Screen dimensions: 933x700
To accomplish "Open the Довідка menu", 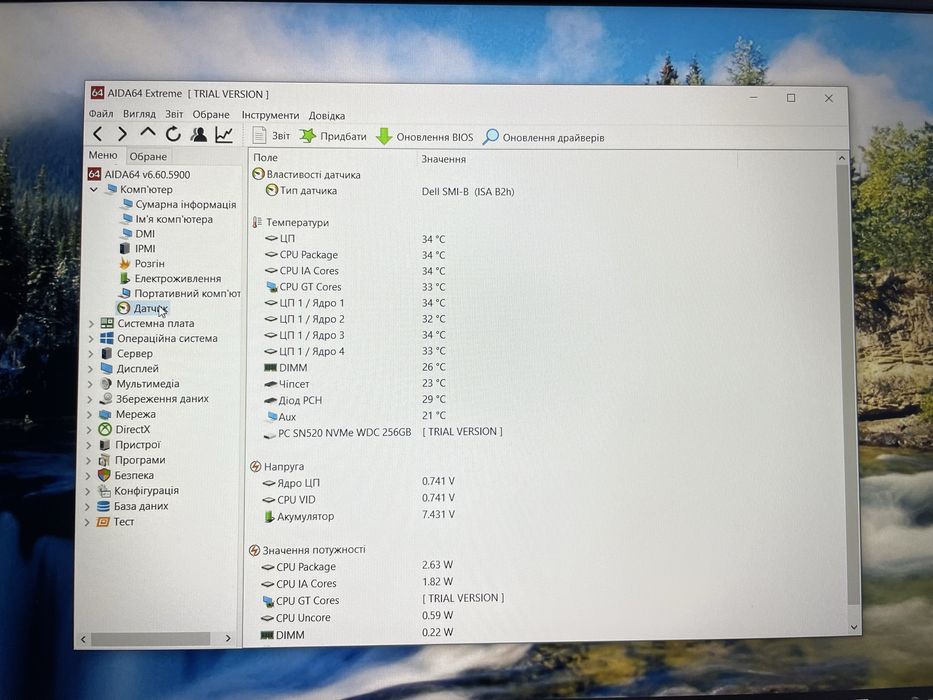I will click(x=327, y=115).
